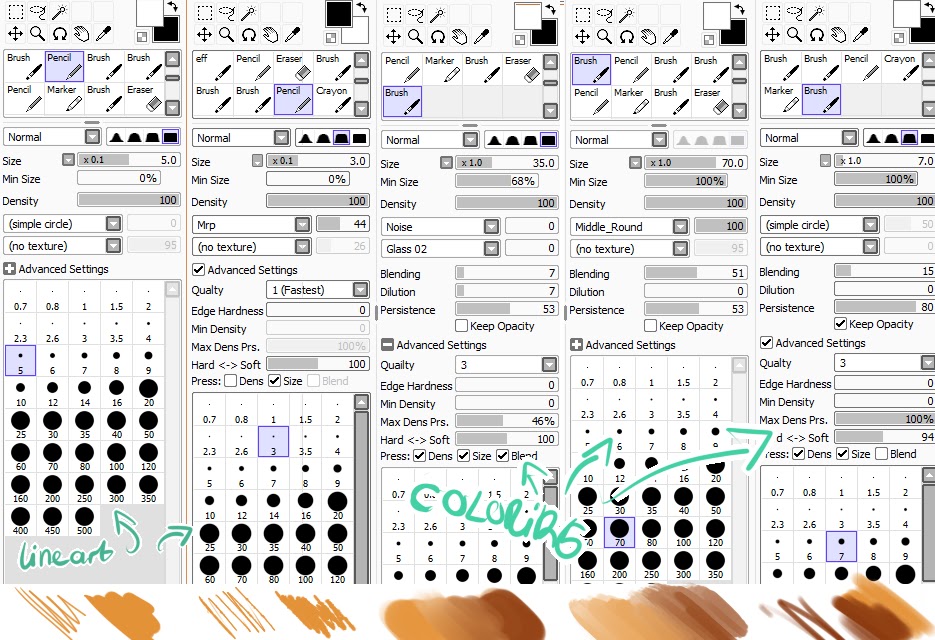Choose the 500 brush size preset dot
The width and height of the screenshot is (935, 640).
(85, 520)
